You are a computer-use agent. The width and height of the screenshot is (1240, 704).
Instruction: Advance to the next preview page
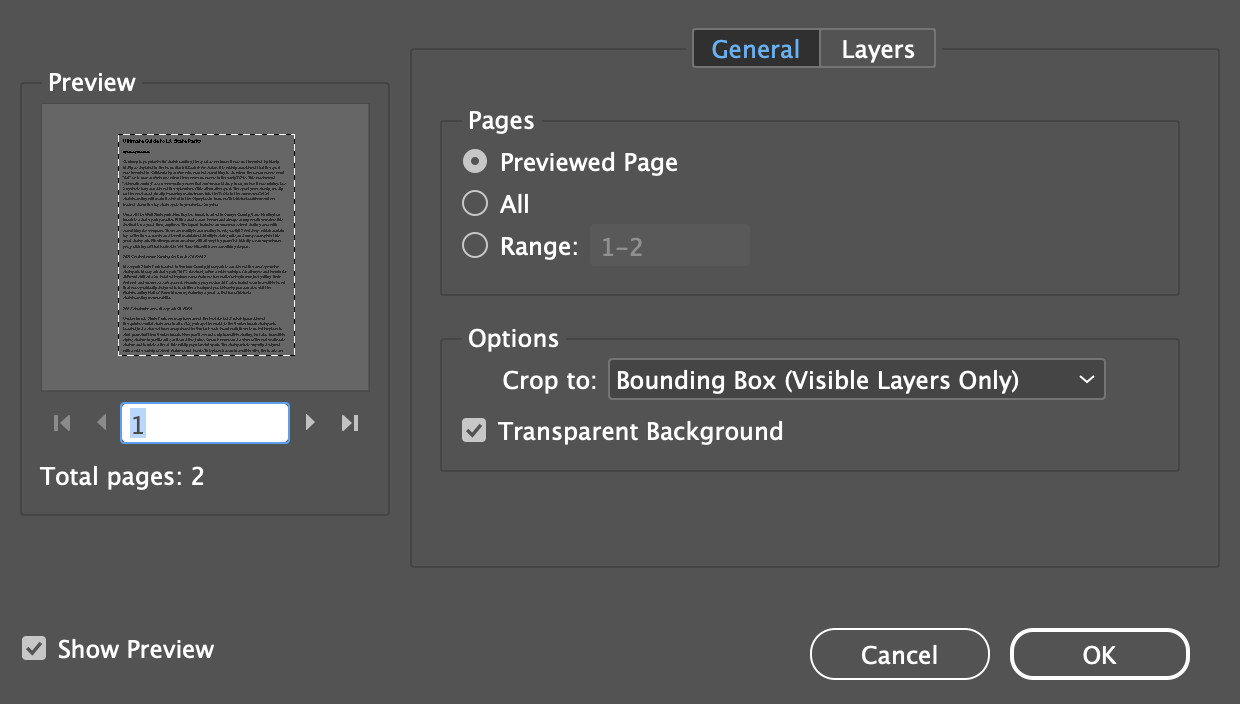point(310,422)
